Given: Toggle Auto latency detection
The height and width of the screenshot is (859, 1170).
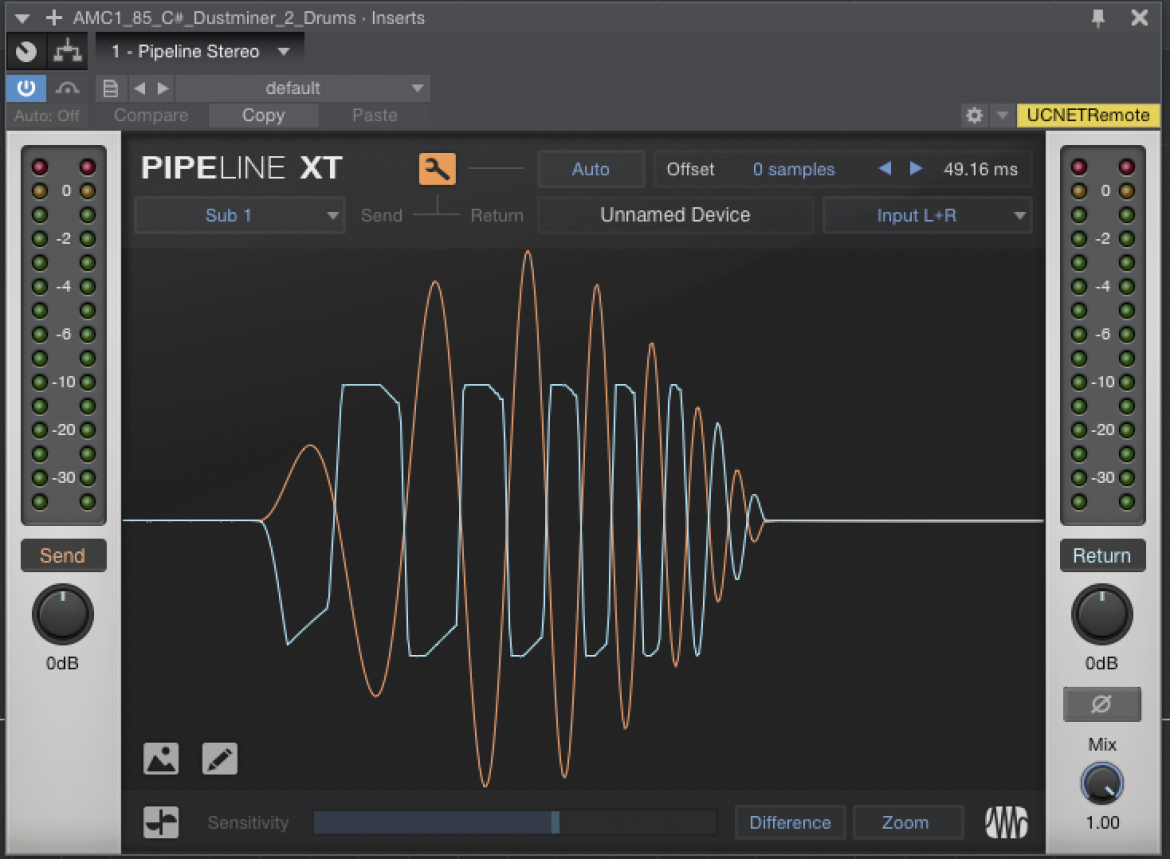Looking at the screenshot, I should pos(591,169).
